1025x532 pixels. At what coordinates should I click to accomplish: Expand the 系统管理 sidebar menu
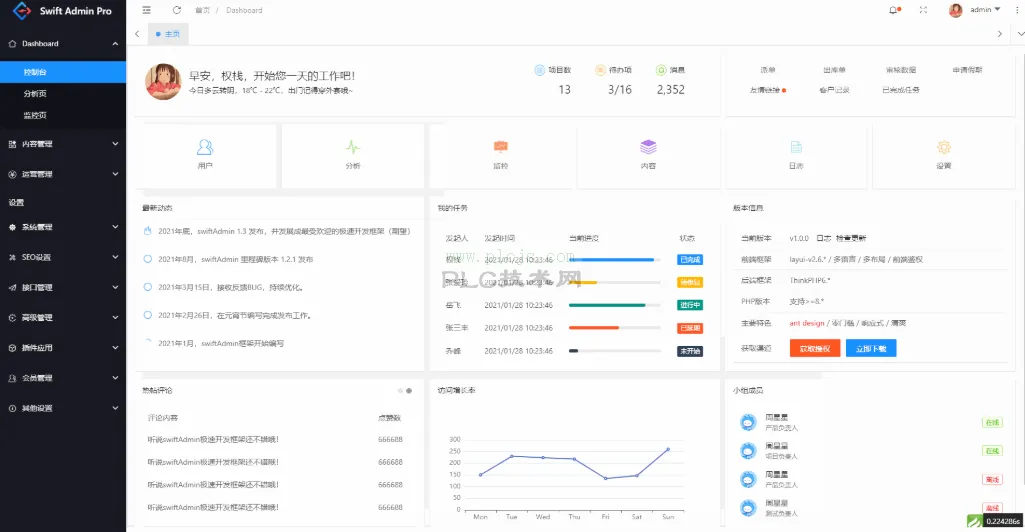pos(115,227)
